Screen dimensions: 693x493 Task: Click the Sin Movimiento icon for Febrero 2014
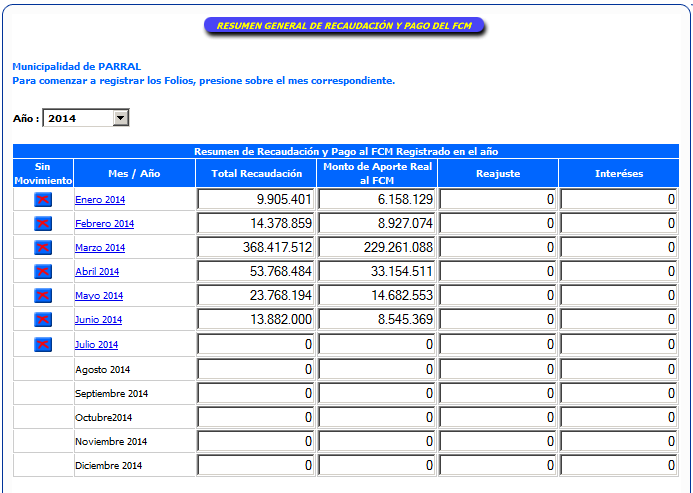pyautogui.click(x=43, y=223)
